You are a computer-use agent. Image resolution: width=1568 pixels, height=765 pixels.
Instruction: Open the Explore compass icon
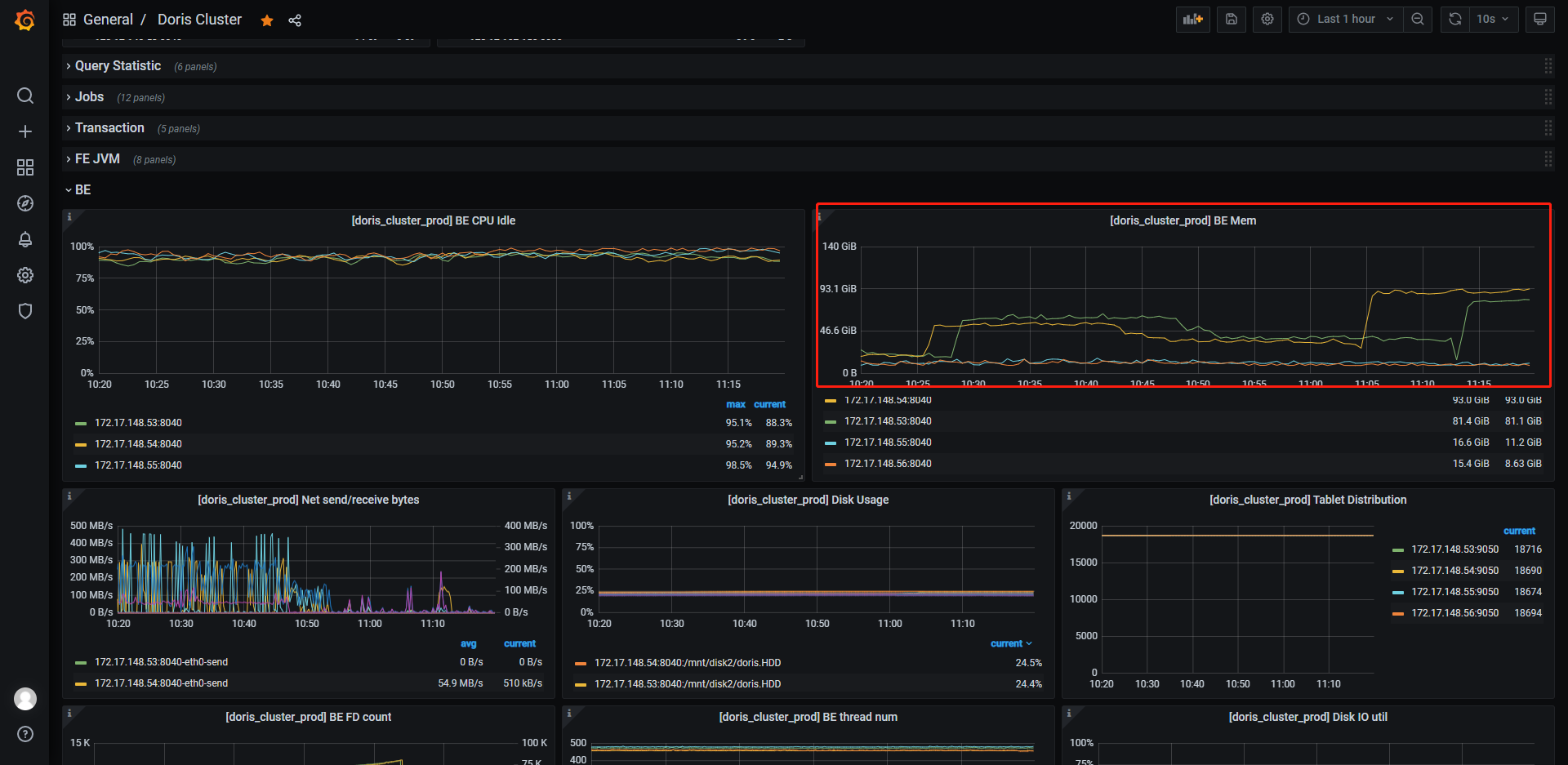pyautogui.click(x=25, y=203)
